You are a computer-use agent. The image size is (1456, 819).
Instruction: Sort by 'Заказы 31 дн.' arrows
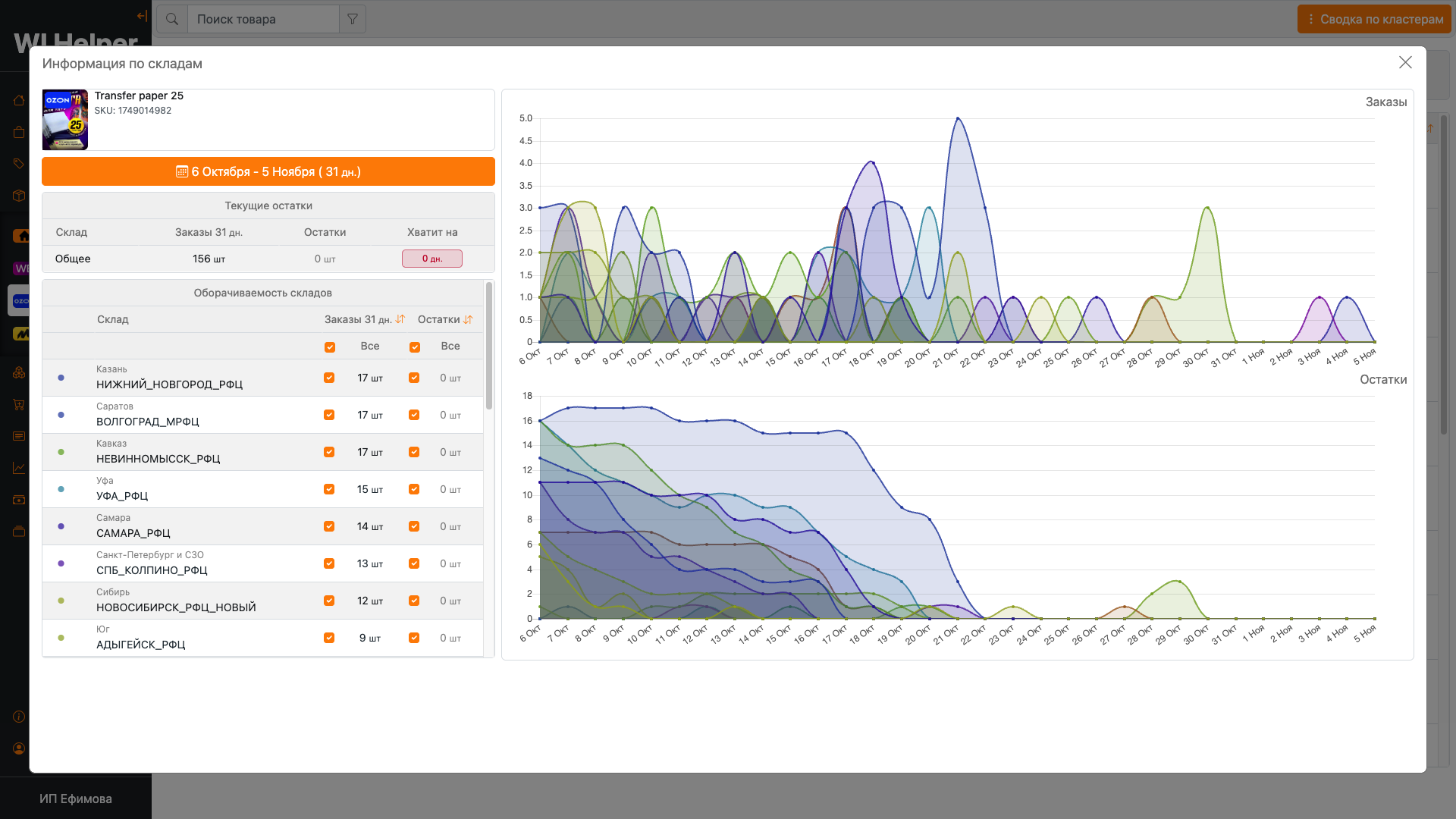(400, 319)
